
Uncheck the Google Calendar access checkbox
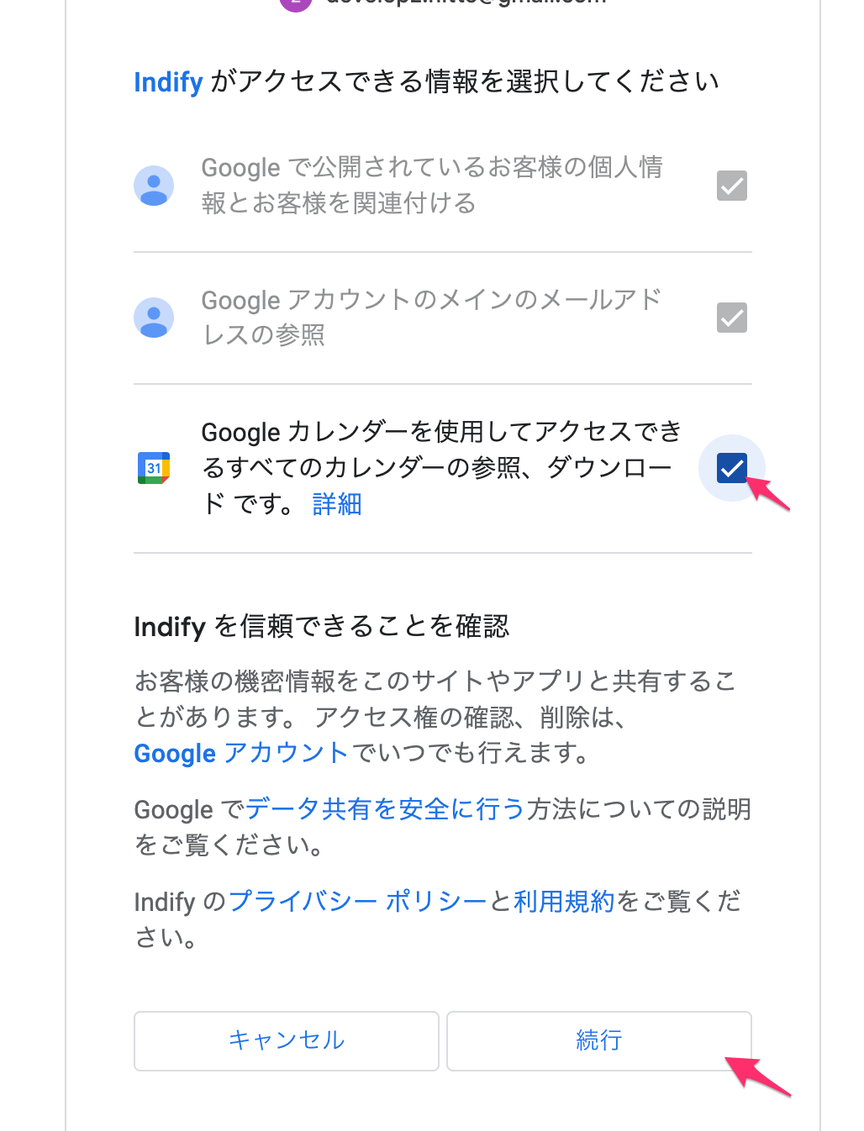[731, 468]
